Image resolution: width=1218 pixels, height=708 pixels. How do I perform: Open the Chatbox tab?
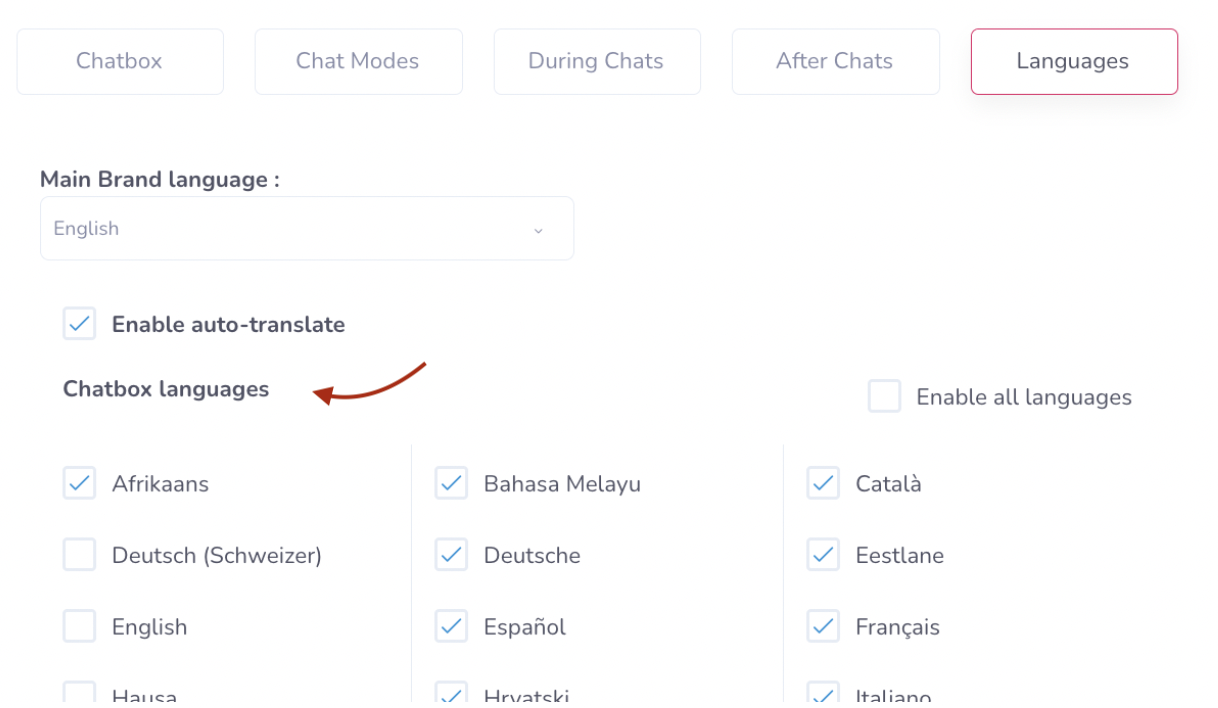coord(119,61)
